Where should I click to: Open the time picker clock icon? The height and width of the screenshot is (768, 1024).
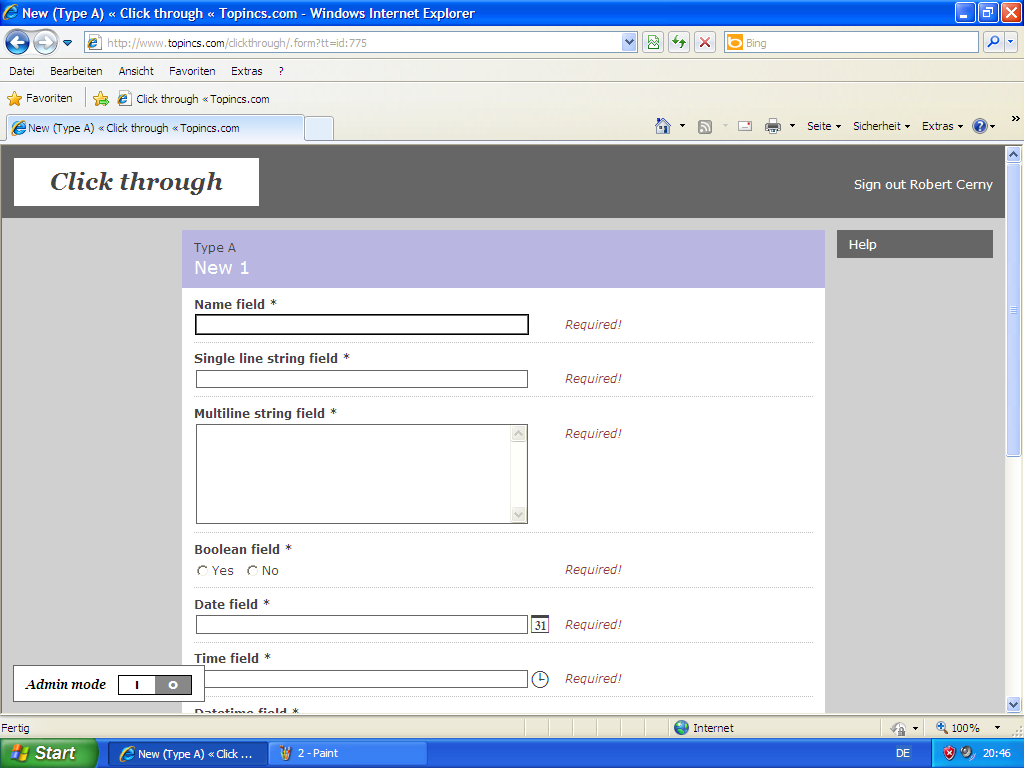540,679
